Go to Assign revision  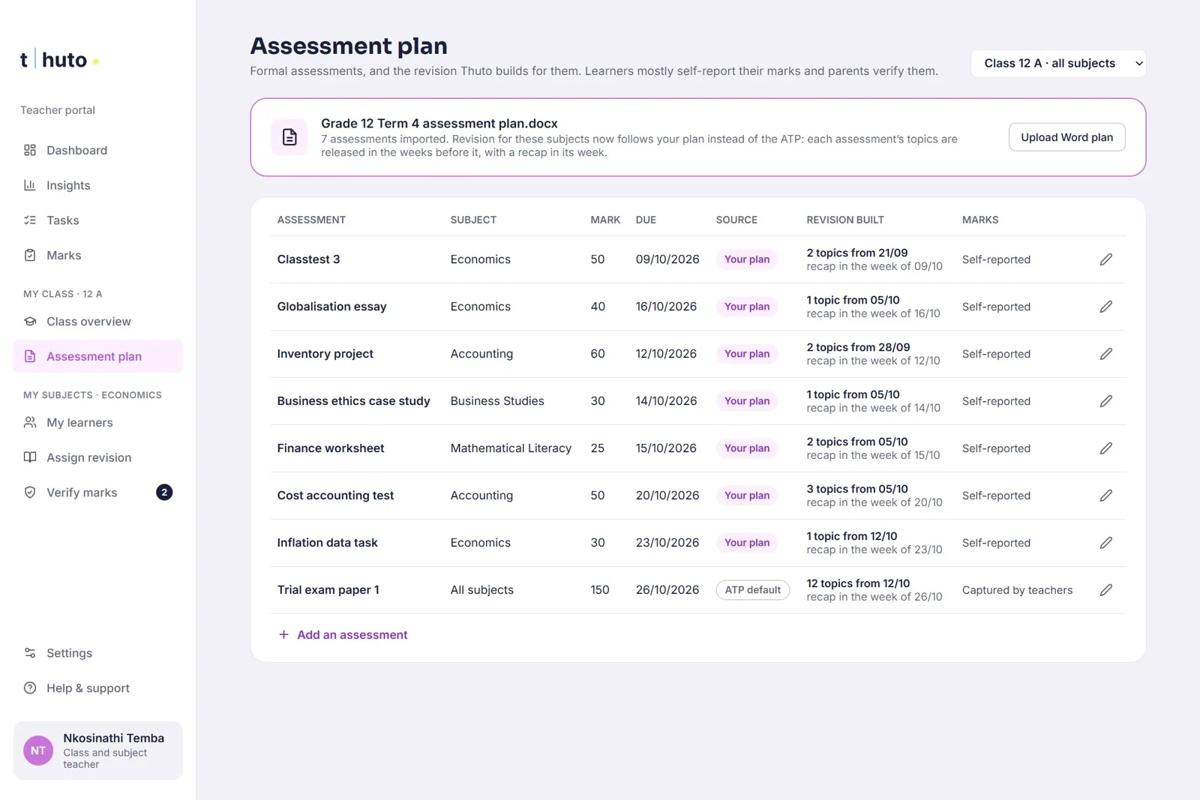(x=98, y=457)
